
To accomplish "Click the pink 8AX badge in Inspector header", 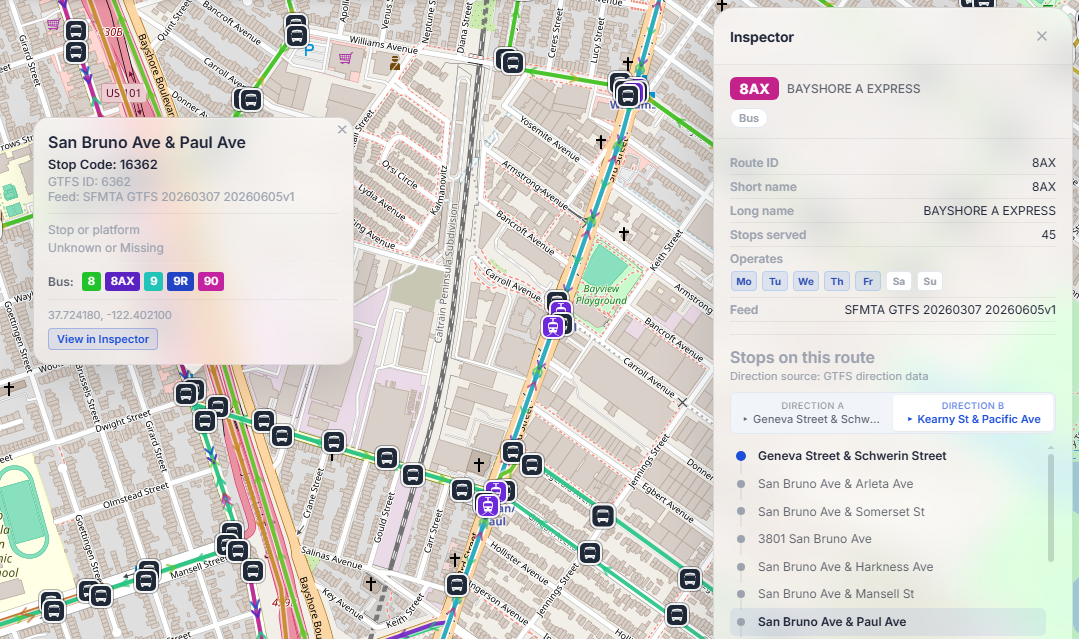I will pyautogui.click(x=754, y=89).
